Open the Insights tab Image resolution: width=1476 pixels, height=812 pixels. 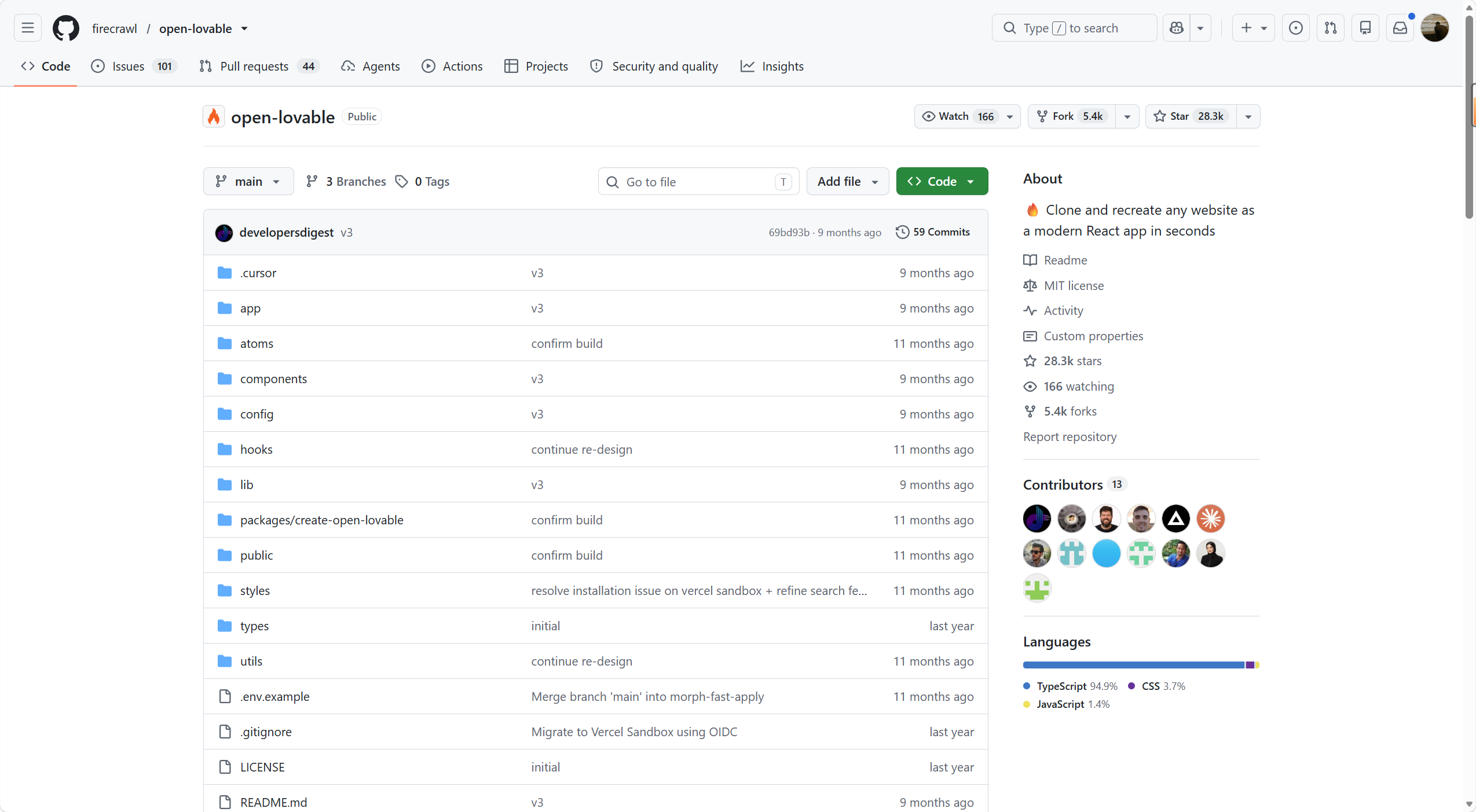772,67
